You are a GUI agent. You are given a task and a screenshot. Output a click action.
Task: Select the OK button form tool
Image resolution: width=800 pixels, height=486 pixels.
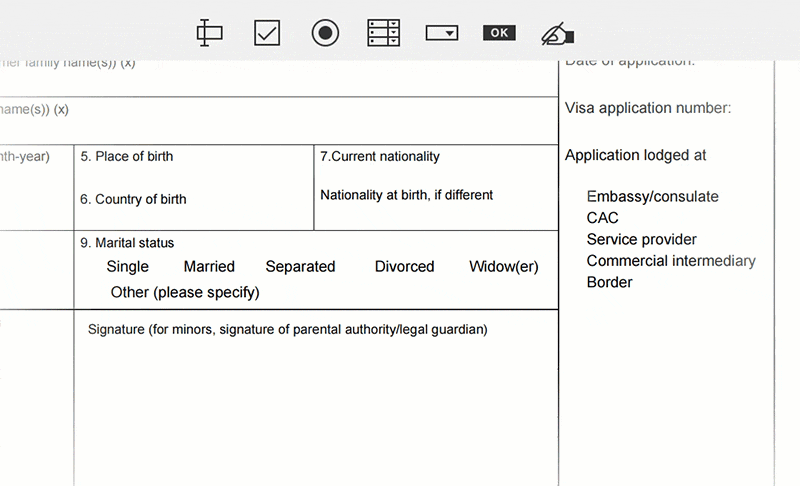(499, 33)
